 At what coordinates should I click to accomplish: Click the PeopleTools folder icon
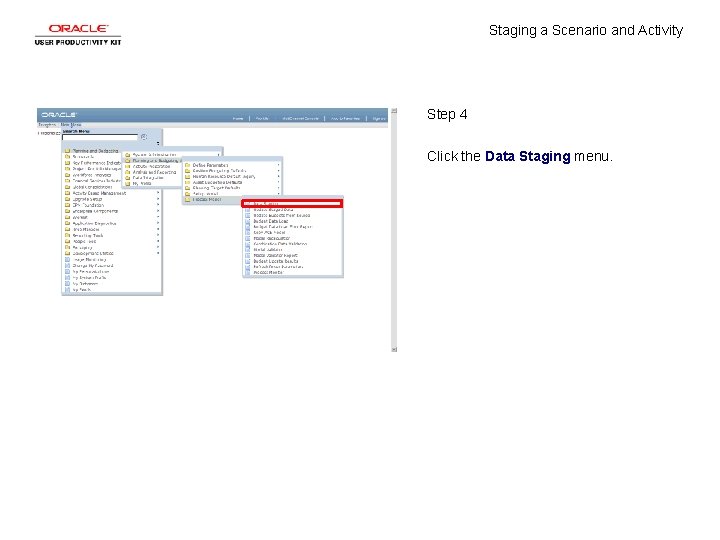(x=68, y=241)
